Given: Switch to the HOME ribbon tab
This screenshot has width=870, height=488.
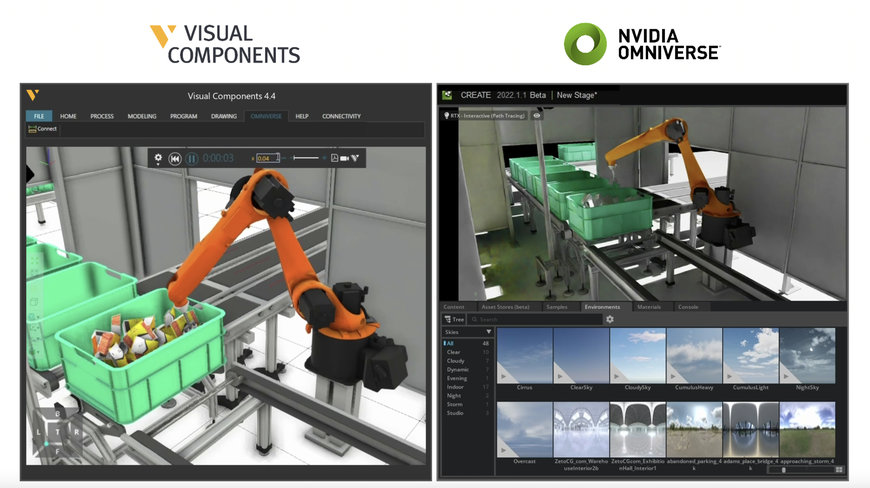Looking at the screenshot, I should tap(68, 116).
